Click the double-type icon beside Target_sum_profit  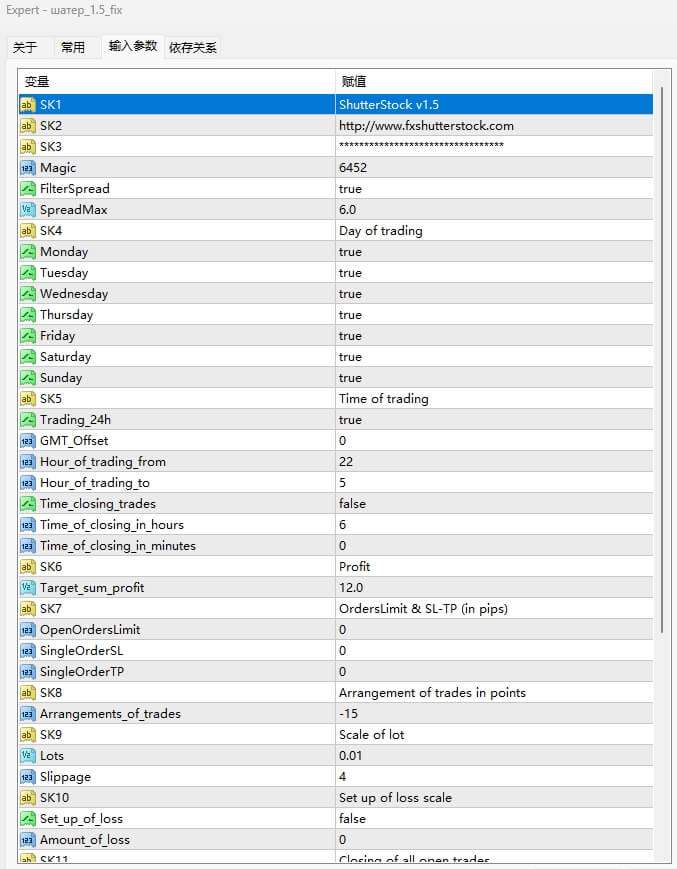[28, 589]
